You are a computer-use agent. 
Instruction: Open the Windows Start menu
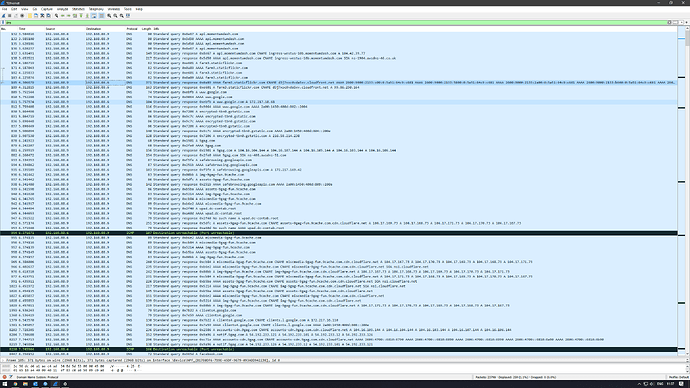[x=4, y=384]
